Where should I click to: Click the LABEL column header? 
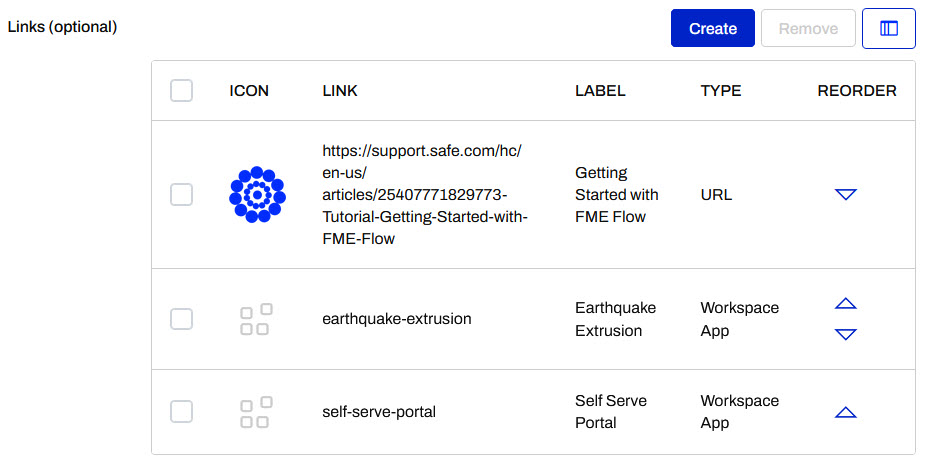coord(600,91)
